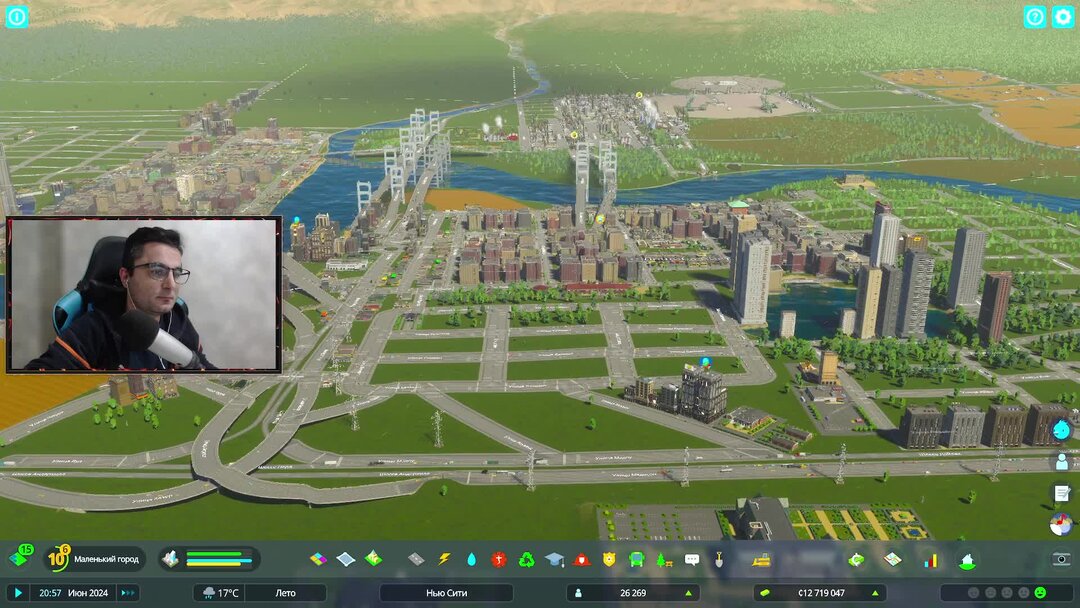Image resolution: width=1080 pixels, height=608 pixels.
Task: Open the journal notes icon on right edge
Action: tap(1061, 493)
